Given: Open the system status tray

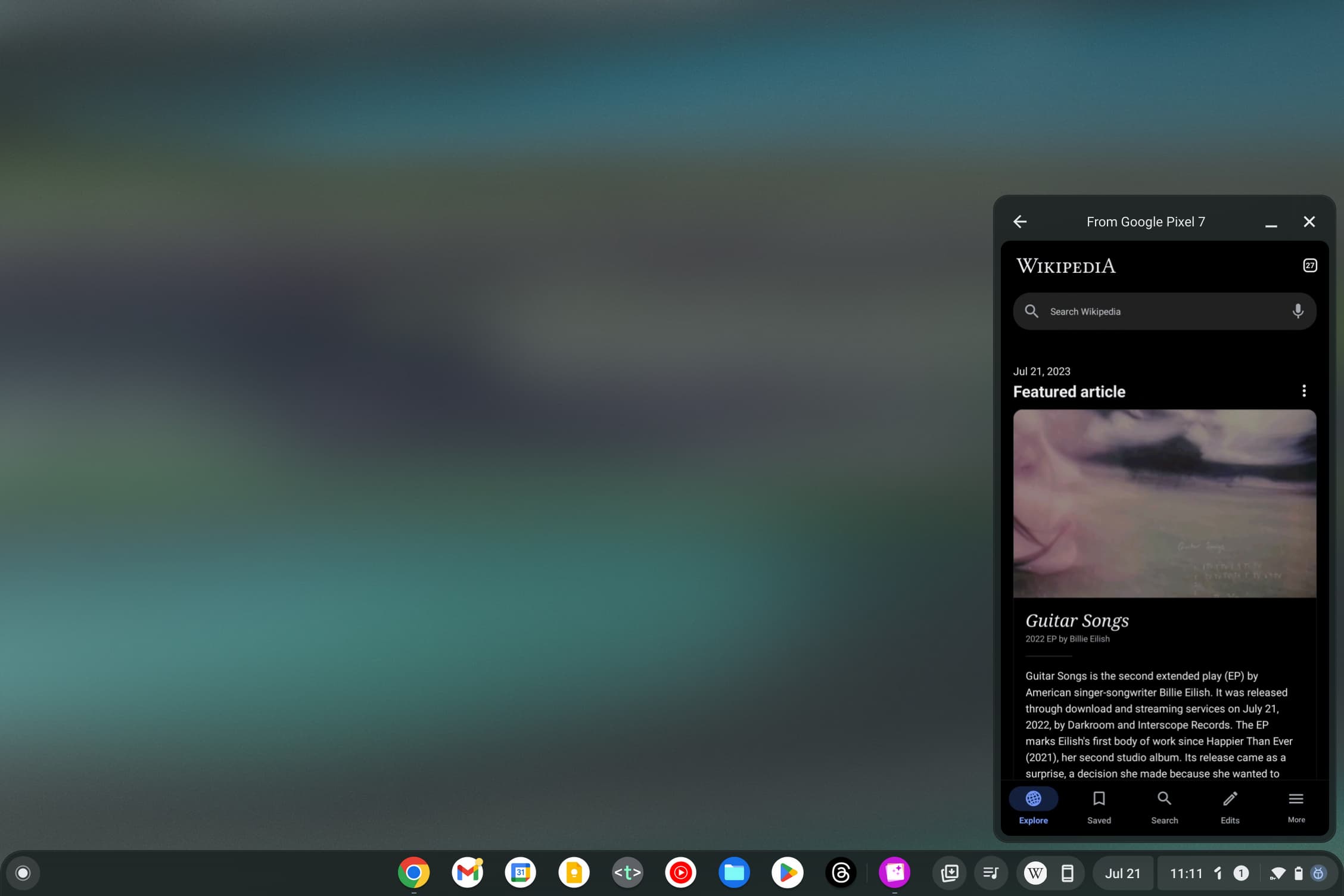Looking at the screenshot, I should (1287, 873).
